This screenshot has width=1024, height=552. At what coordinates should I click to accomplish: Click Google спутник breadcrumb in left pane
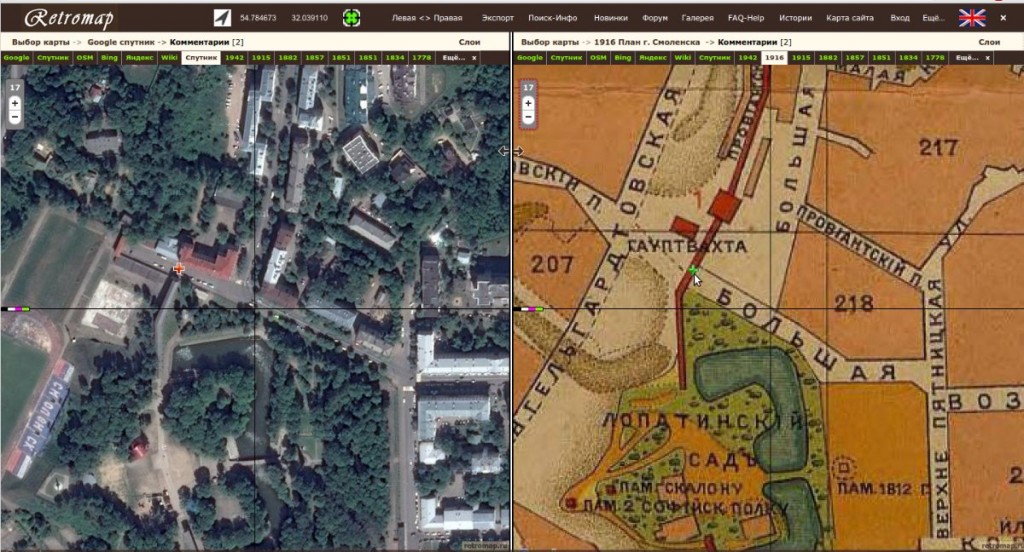121,42
